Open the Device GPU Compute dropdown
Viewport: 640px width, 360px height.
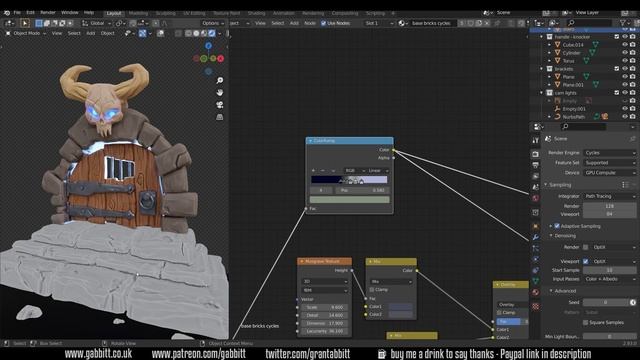click(x=609, y=173)
